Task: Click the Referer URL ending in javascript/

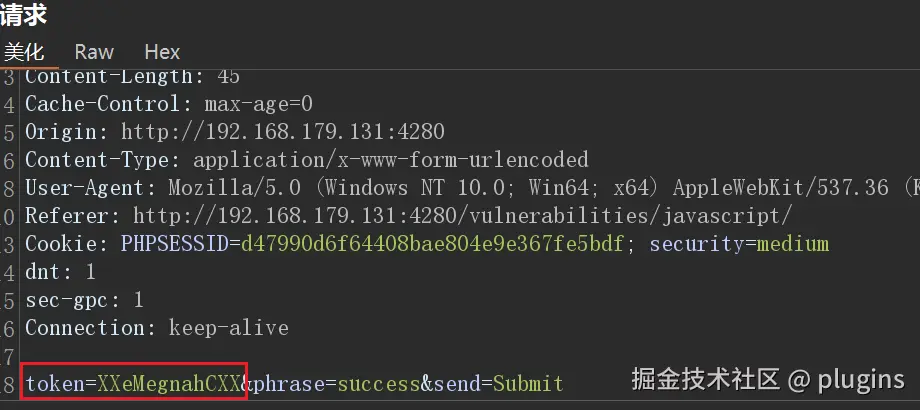Action: (462, 216)
